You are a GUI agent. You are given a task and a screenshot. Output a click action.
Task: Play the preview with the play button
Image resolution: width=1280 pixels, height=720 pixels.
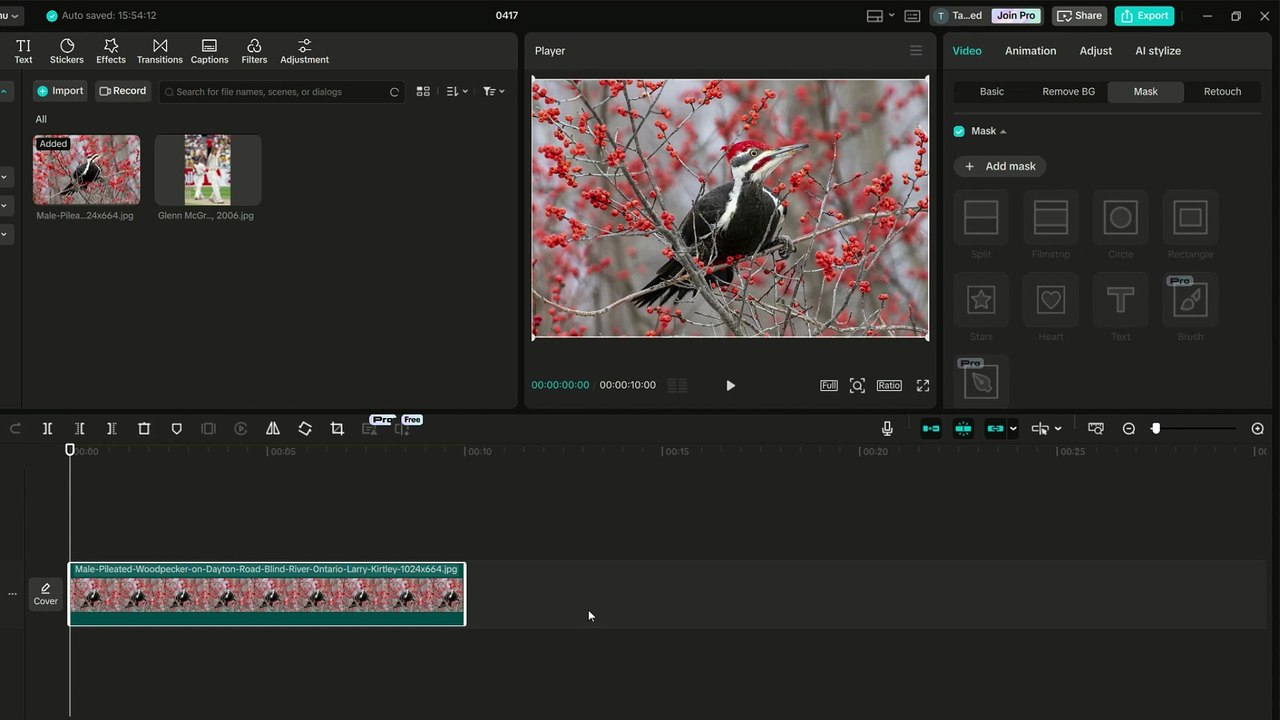point(730,385)
